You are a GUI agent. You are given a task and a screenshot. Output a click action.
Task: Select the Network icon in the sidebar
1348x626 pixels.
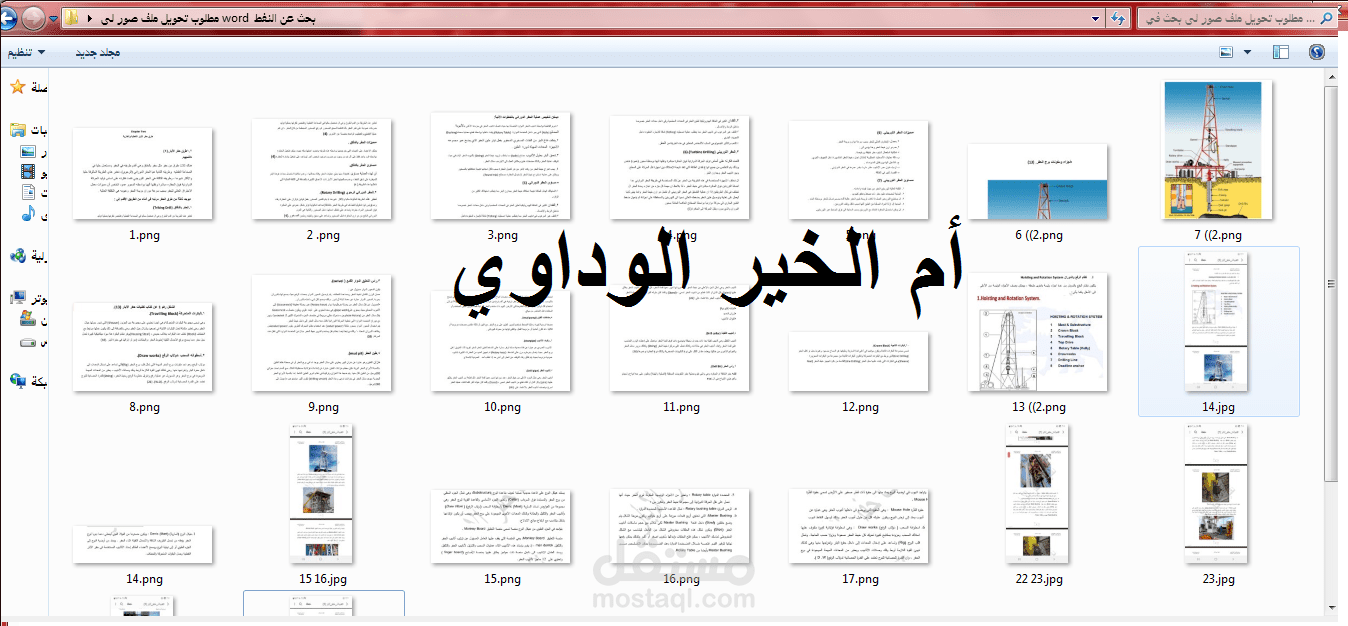point(17,381)
